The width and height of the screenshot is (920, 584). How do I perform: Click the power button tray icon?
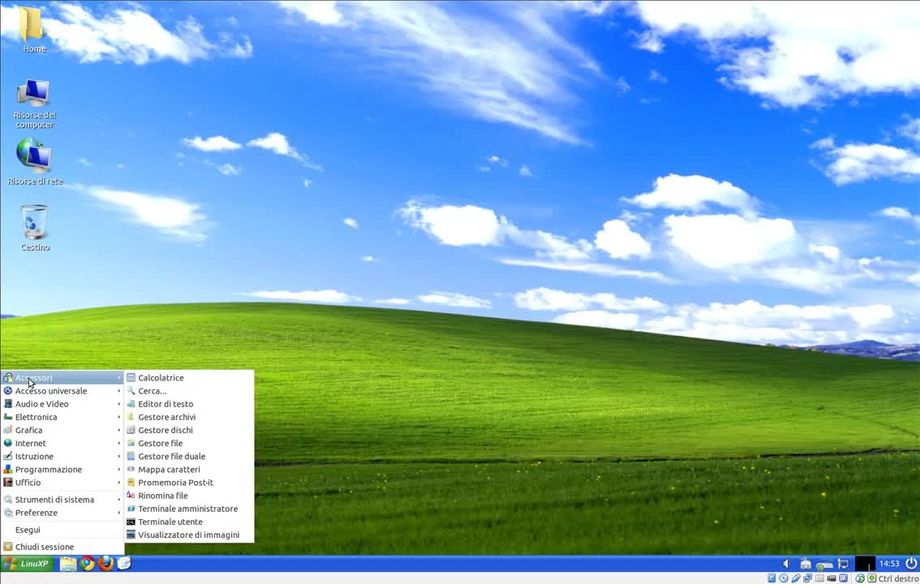tap(911, 563)
